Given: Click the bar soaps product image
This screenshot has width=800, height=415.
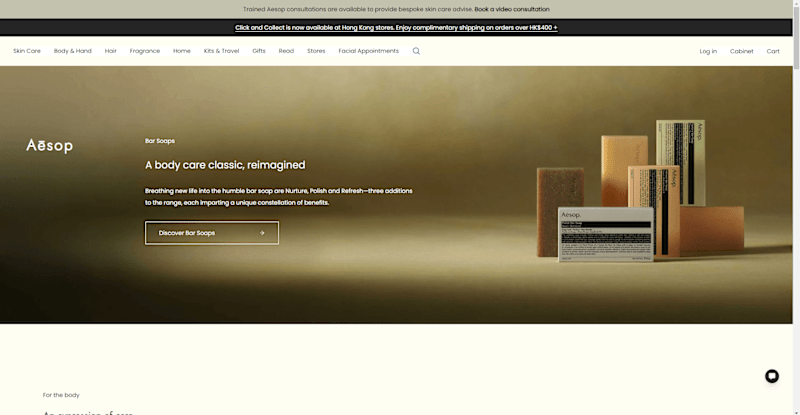Looking at the screenshot, I should (640, 191).
